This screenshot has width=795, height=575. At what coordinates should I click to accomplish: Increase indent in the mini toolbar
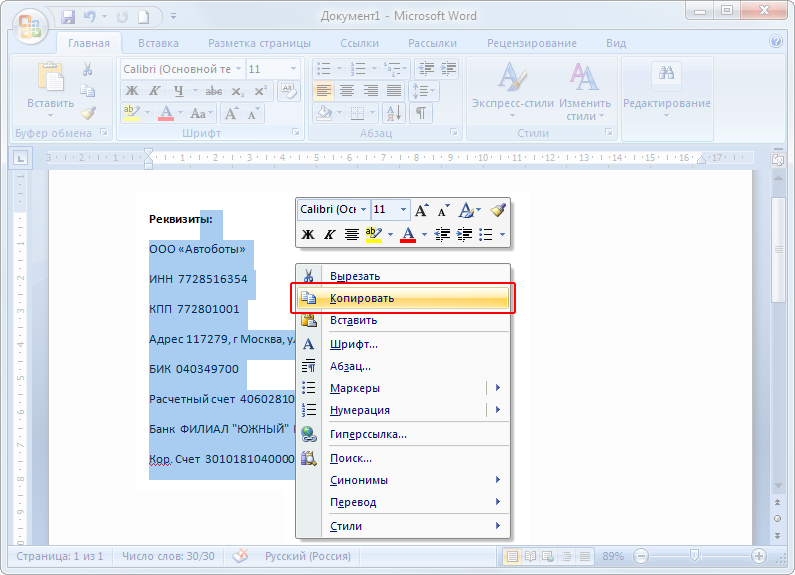[x=464, y=234]
